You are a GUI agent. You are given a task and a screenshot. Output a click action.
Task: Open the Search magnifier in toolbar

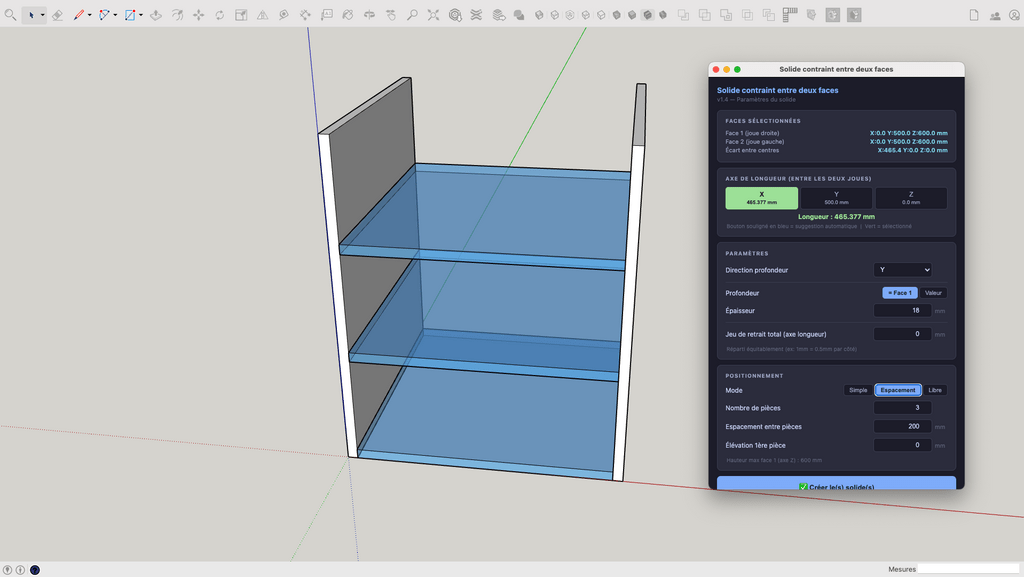(x=10, y=15)
